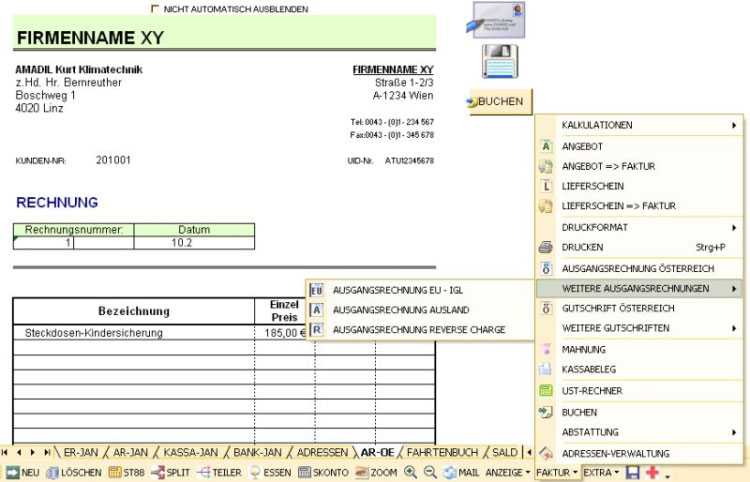Click the envelope mail icon at top

pyautogui.click(x=497, y=20)
